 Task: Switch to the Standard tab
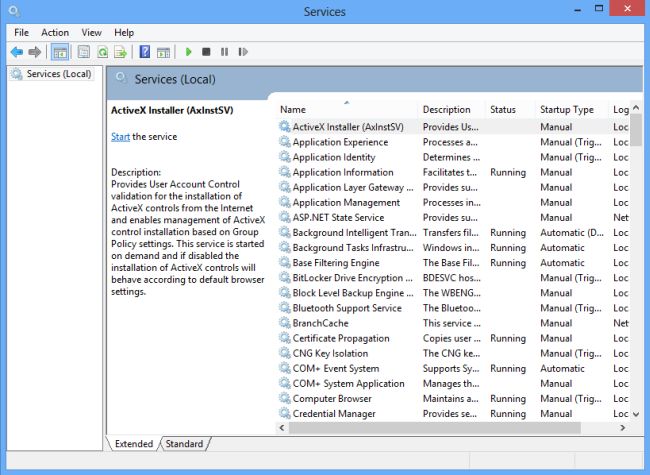(184, 443)
